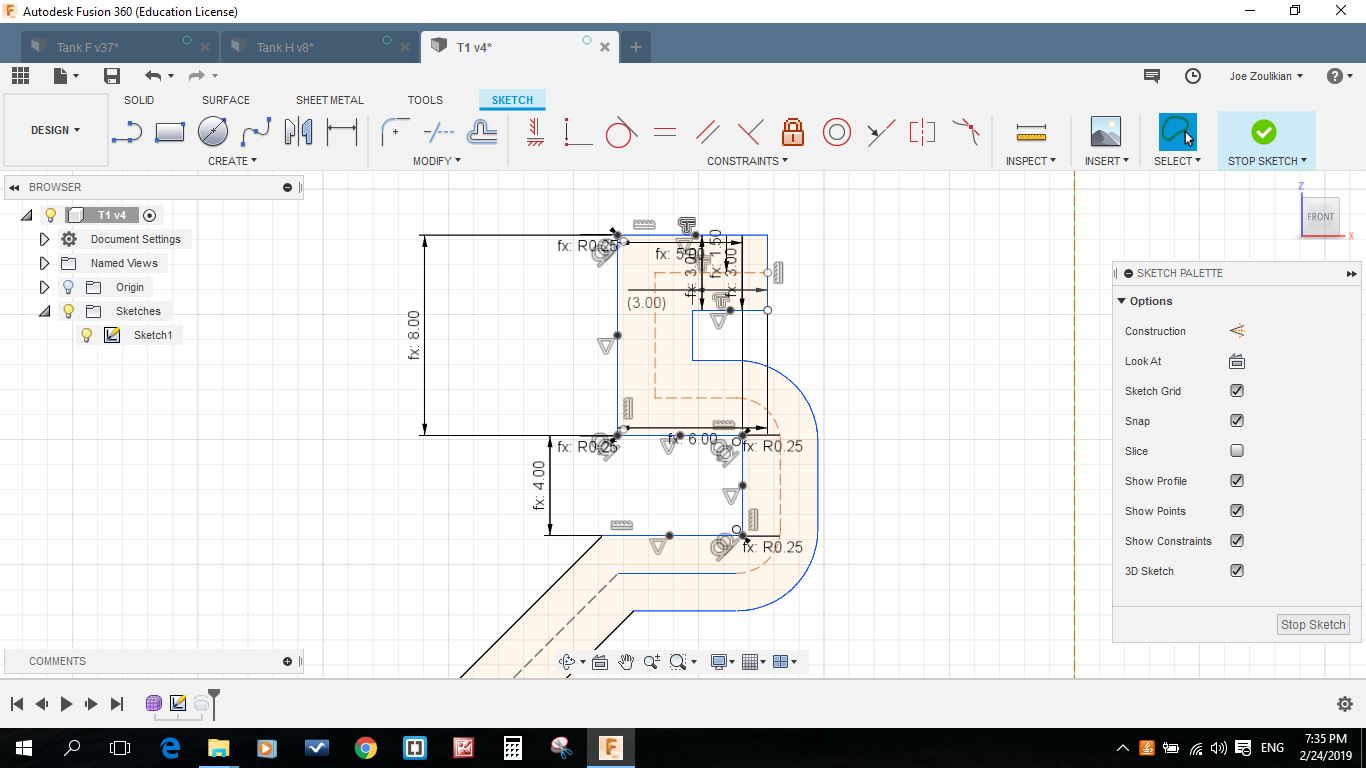The height and width of the screenshot is (768, 1366).
Task: Toggle the Show Profile checkbox
Action: point(1237,481)
